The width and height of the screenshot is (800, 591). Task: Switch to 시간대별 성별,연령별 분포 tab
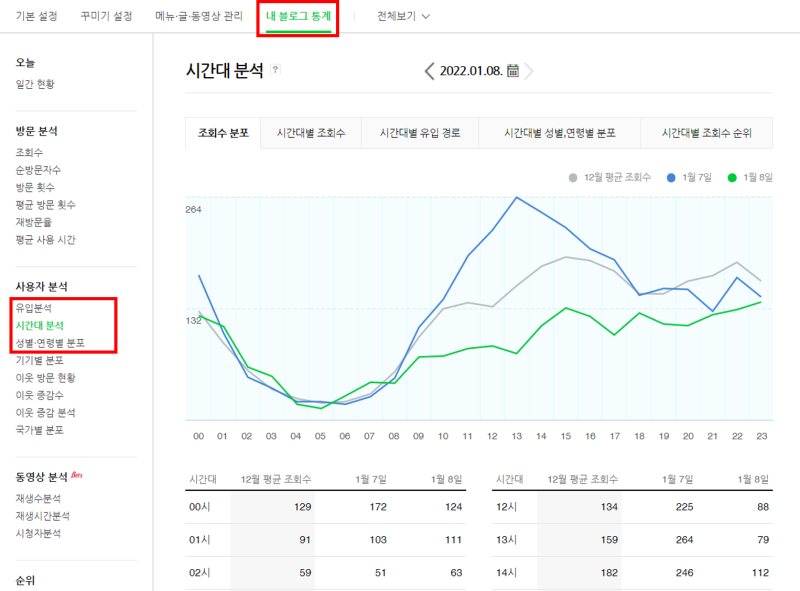pyautogui.click(x=560, y=133)
